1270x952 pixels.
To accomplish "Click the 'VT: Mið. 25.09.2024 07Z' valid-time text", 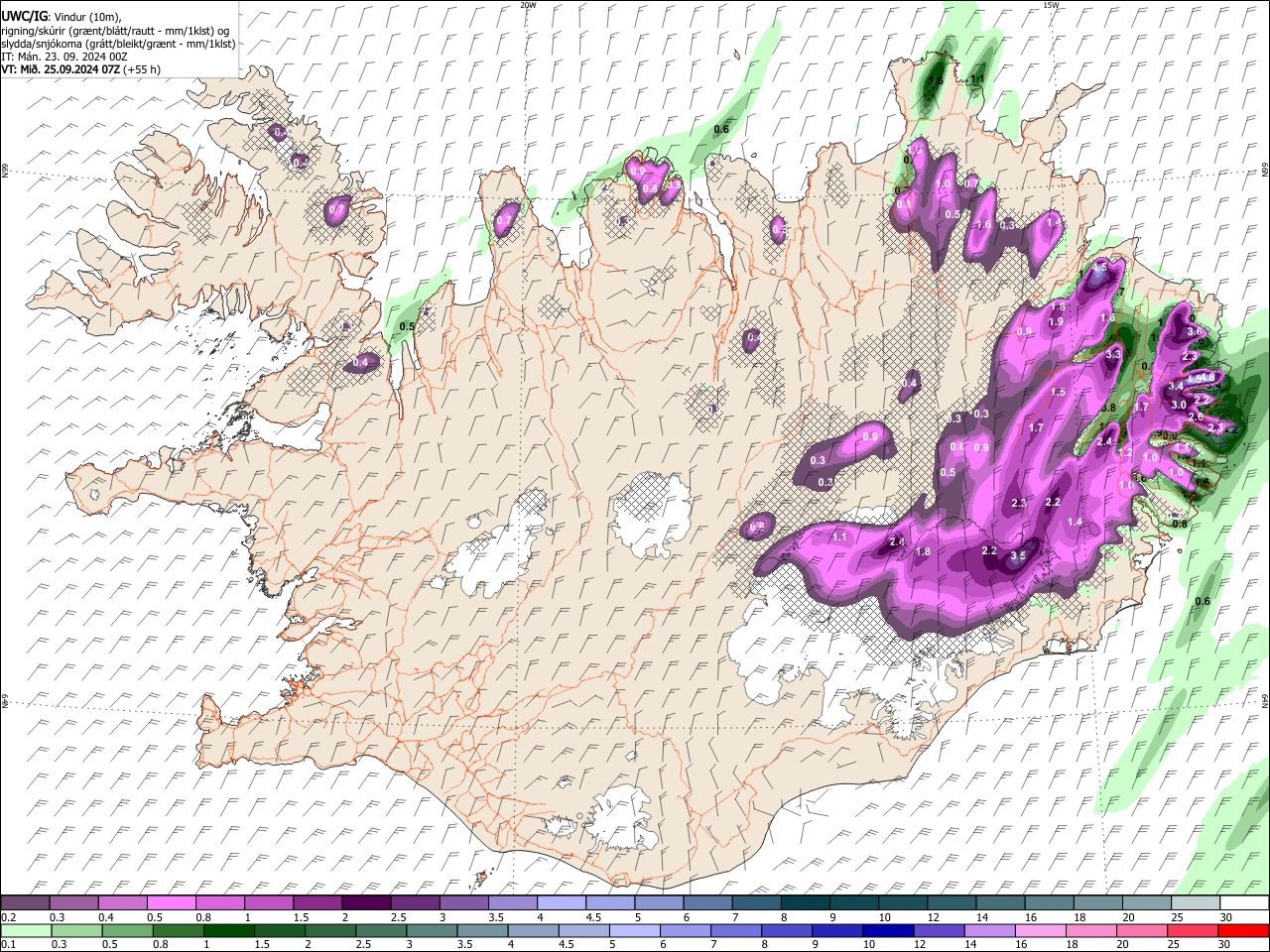I will pos(62,69).
